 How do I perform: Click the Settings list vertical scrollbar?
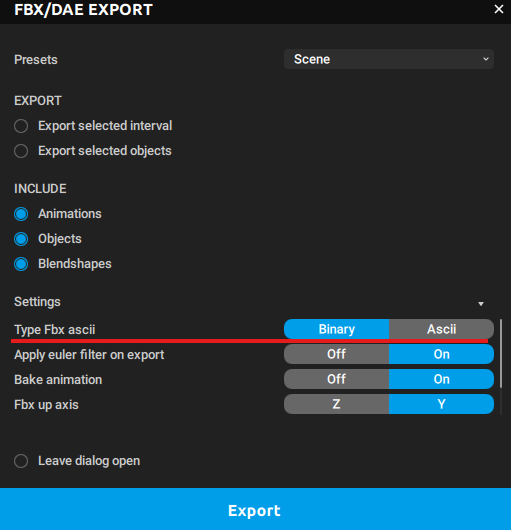tap(501, 354)
